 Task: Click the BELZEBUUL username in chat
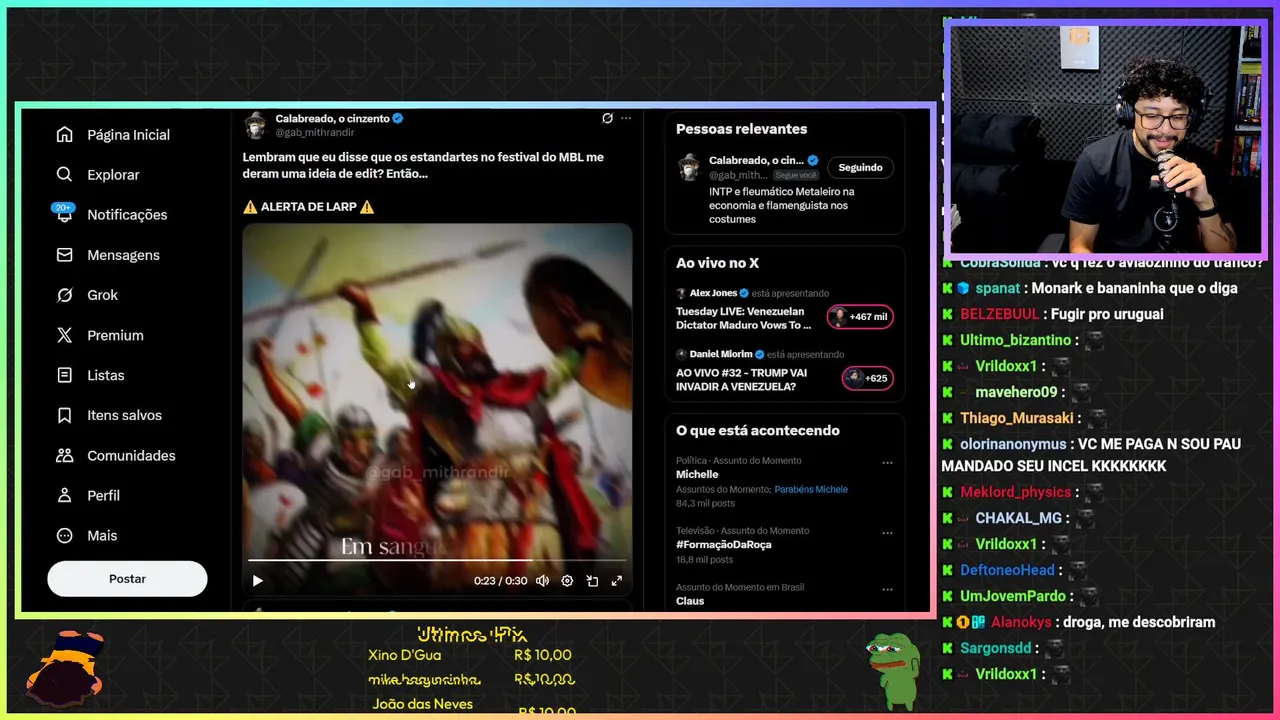[1000, 314]
